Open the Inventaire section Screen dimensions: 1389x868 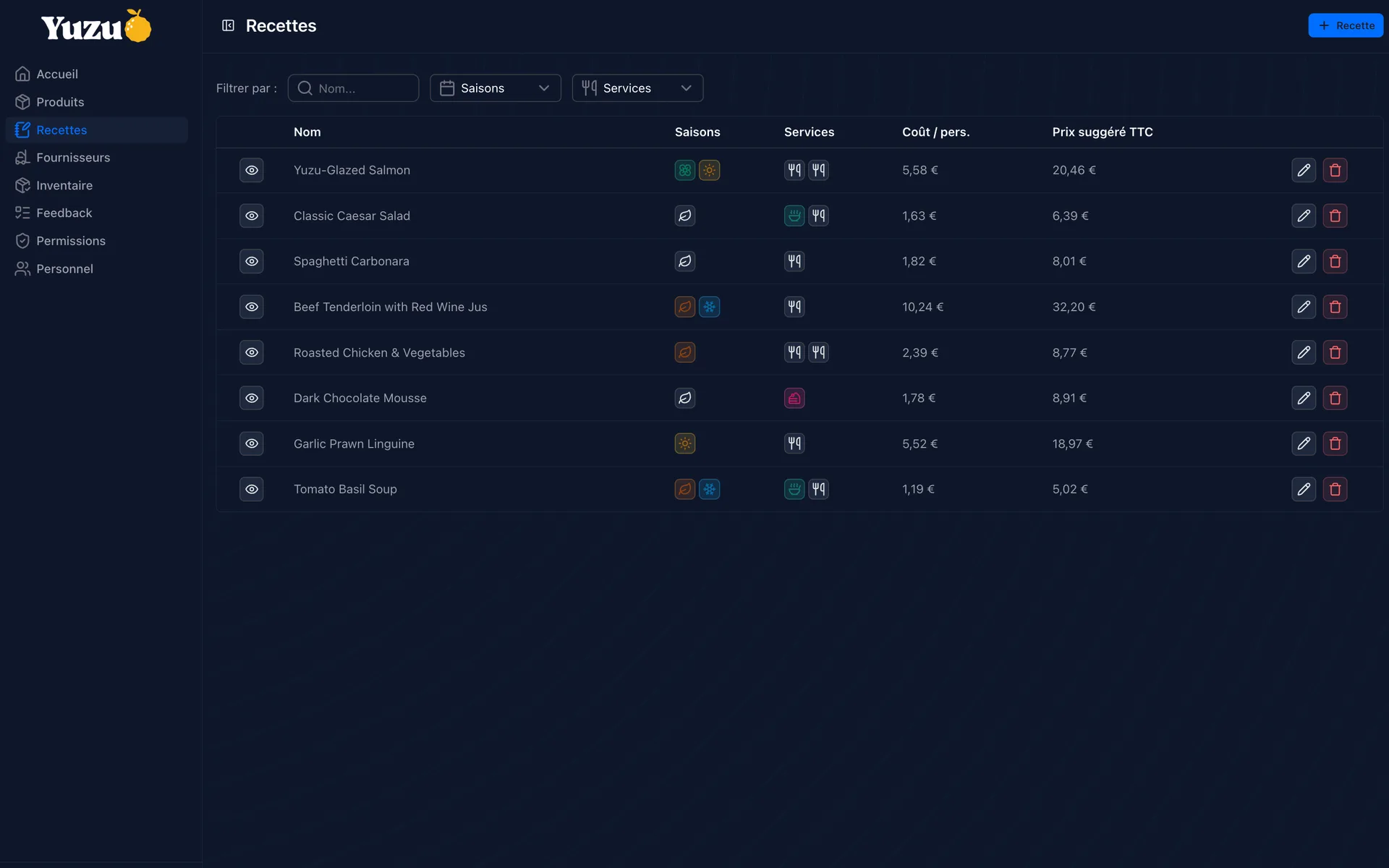click(x=96, y=185)
